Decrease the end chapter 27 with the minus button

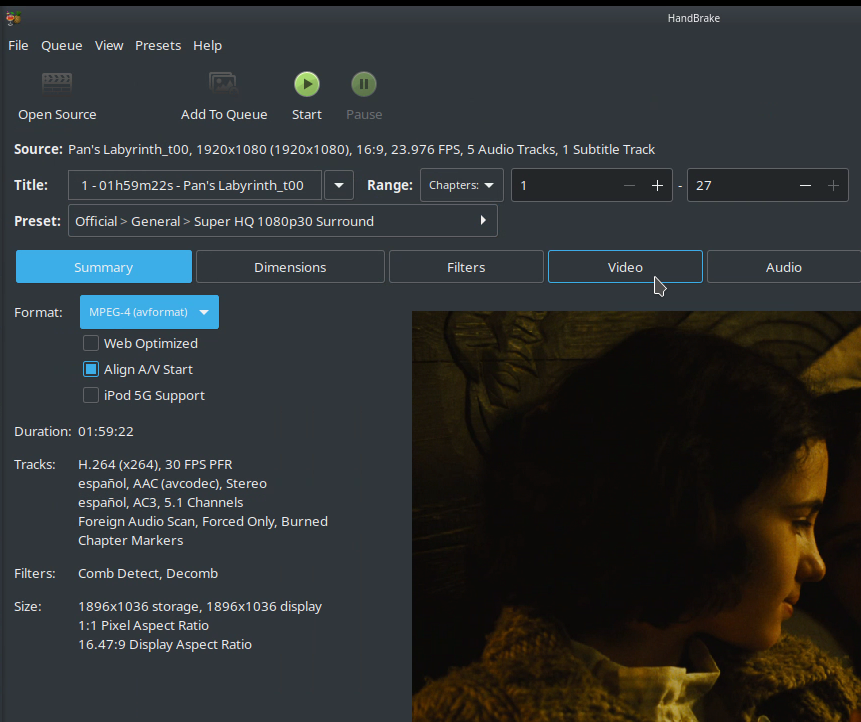[805, 186]
